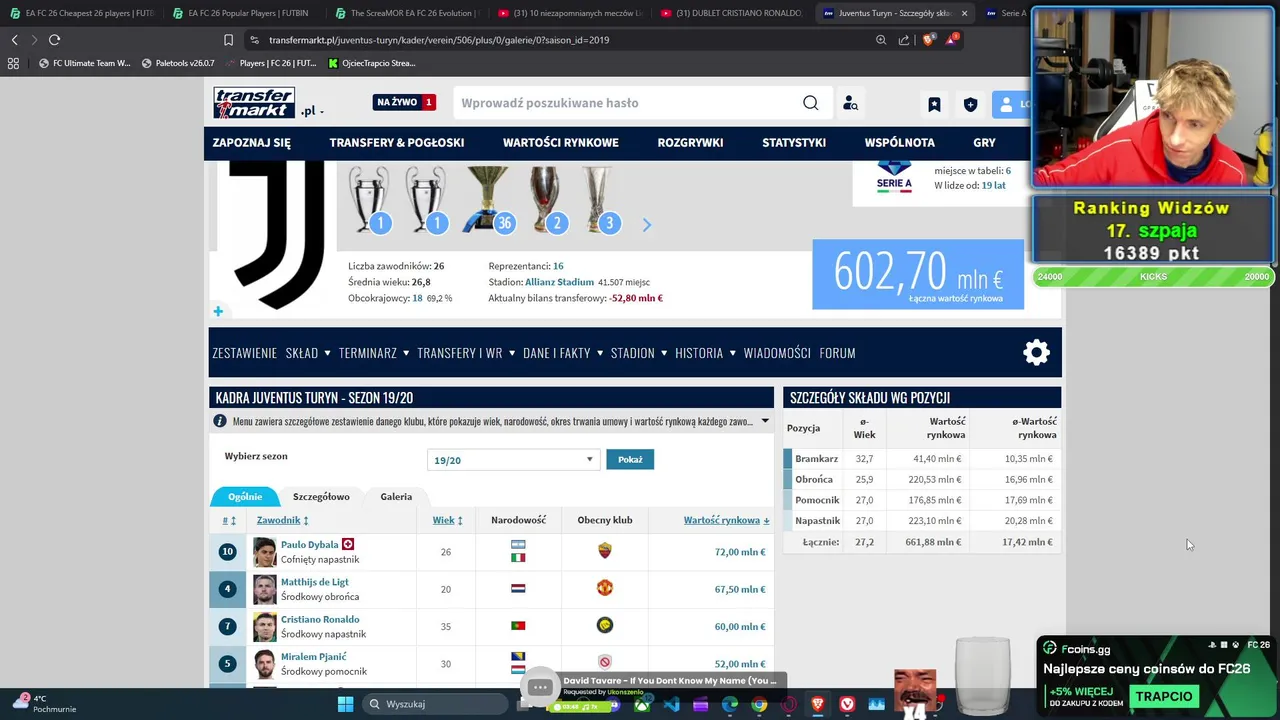This screenshot has width=1280, height=720.
Task: Click the Pokaż button
Action: pyautogui.click(x=630, y=459)
